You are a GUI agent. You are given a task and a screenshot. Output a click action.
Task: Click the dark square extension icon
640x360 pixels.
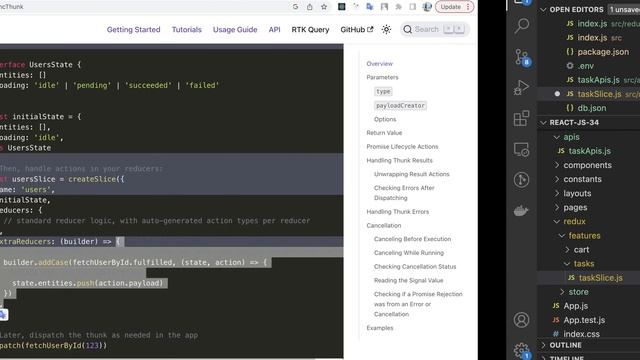click(x=342, y=7)
